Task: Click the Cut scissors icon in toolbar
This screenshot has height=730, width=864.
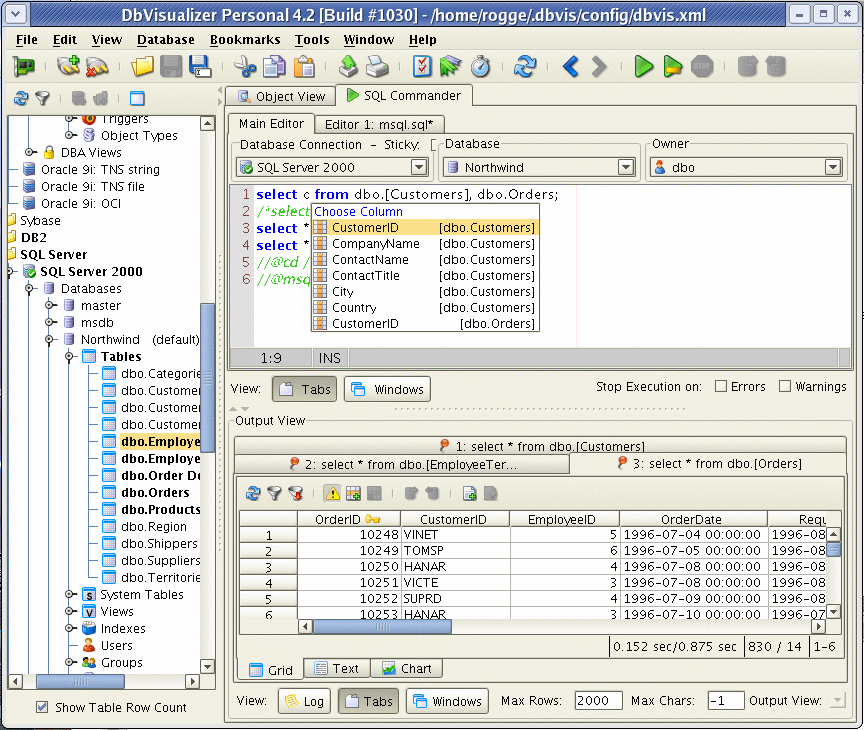Action: [245, 67]
